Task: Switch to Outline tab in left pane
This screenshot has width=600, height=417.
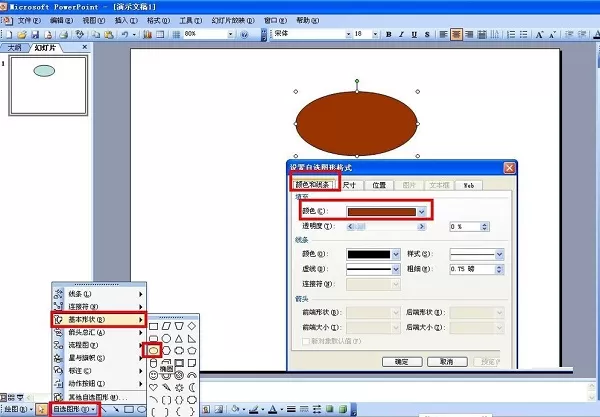Action: tap(15, 48)
